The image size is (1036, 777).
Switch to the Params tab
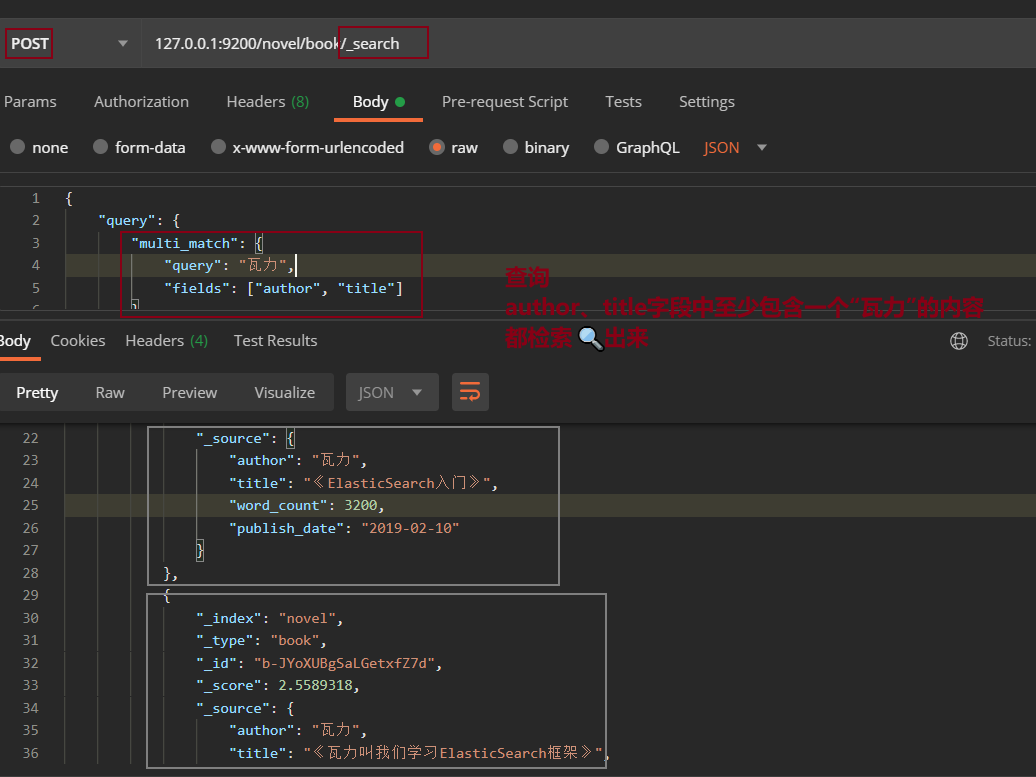(30, 102)
